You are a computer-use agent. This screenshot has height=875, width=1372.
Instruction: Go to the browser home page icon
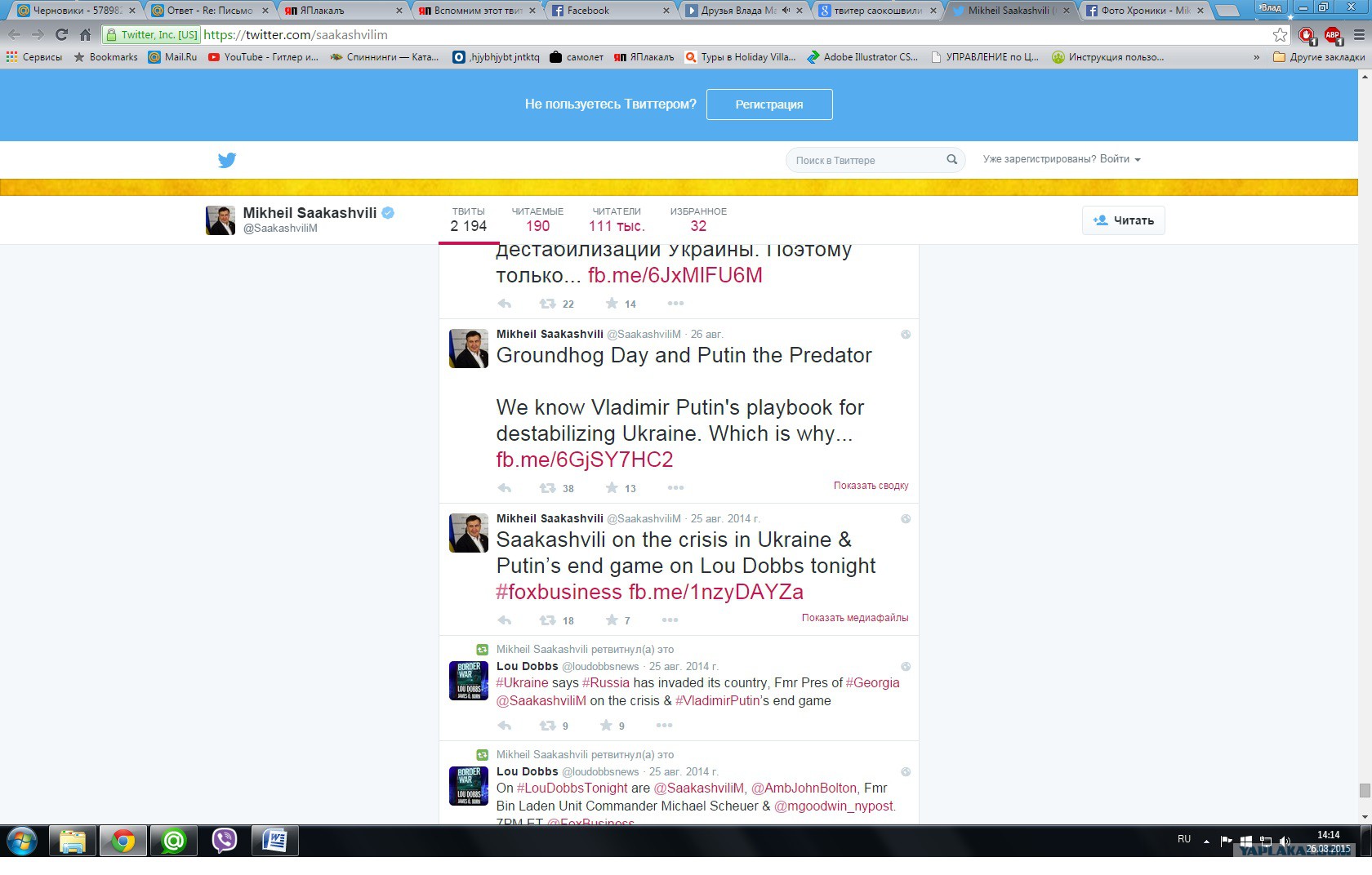pyautogui.click(x=85, y=34)
